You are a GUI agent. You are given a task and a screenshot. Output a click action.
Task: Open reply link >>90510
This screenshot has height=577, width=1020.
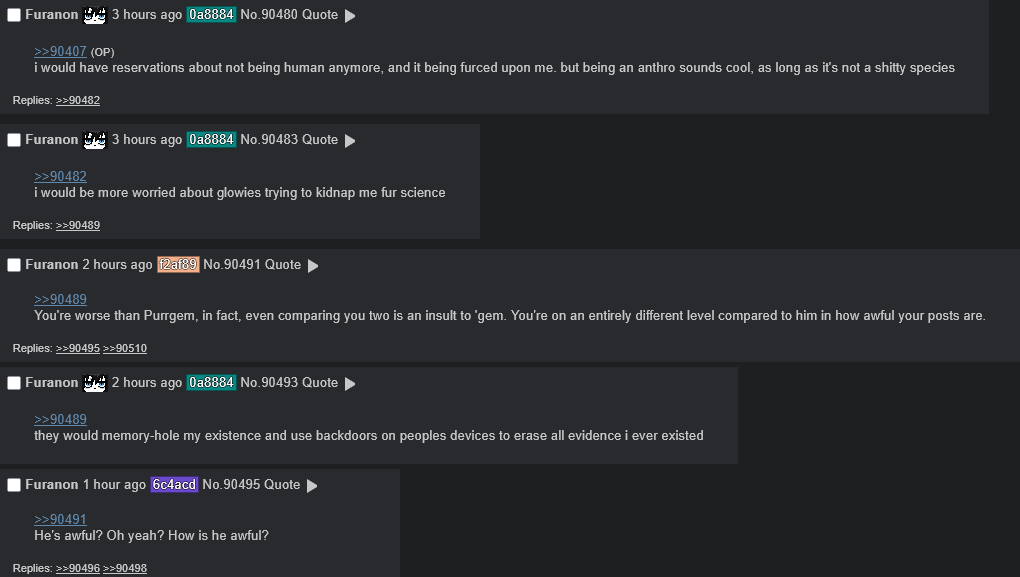125,348
